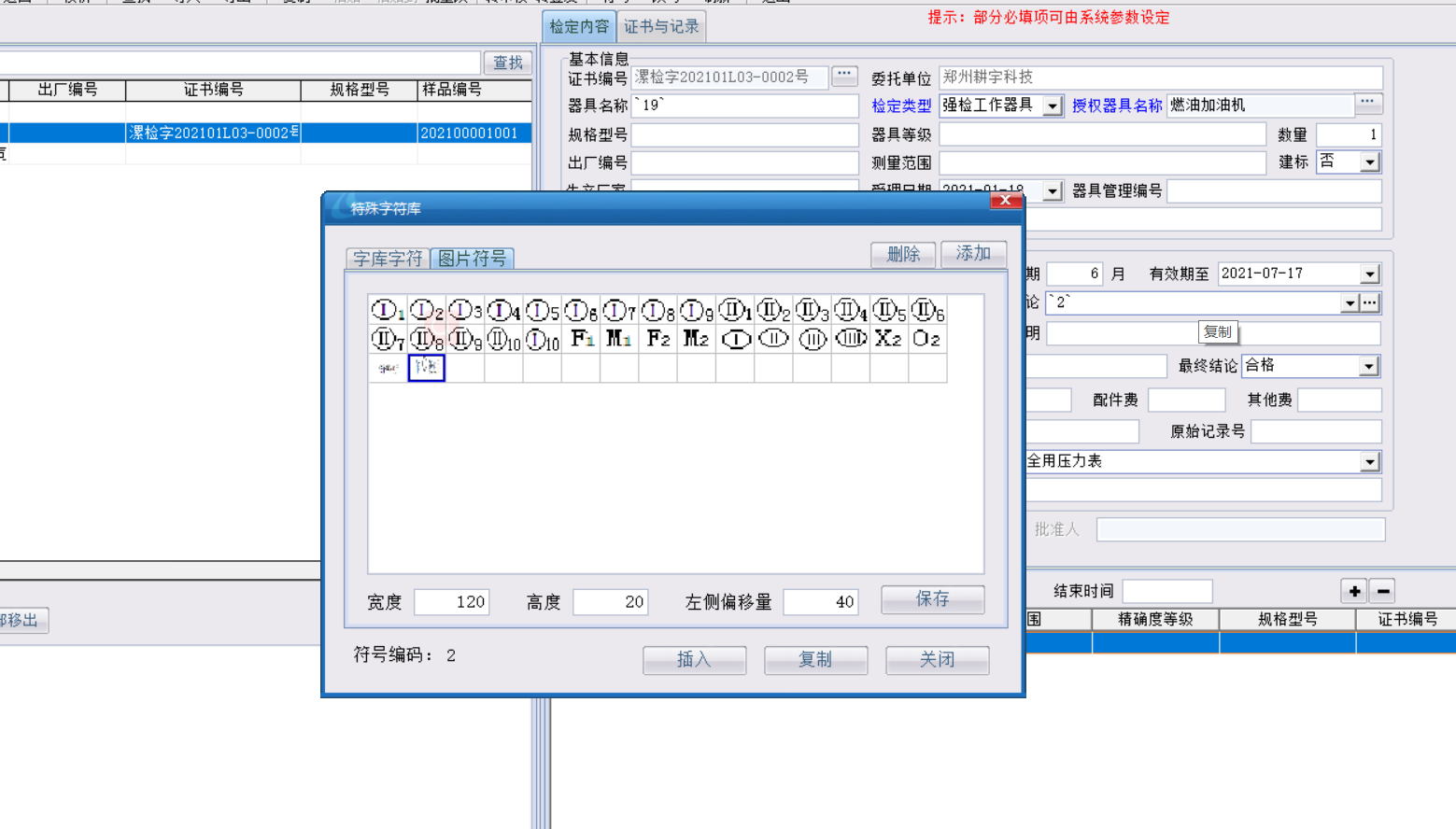Viewport: 1456px width, 829px height.
Task: Open the 最终结论 dropdown
Action: [1368, 366]
